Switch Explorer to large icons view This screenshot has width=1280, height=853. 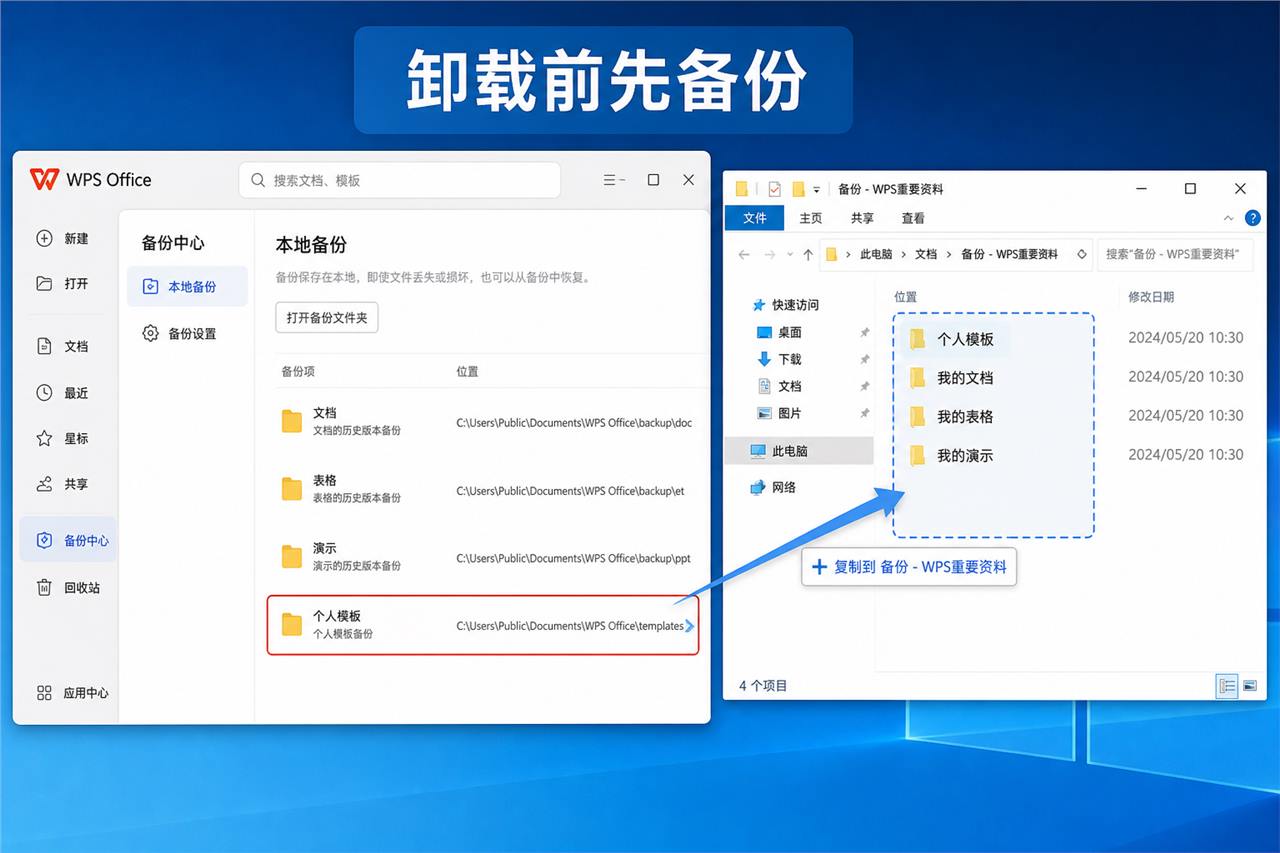(x=1250, y=685)
